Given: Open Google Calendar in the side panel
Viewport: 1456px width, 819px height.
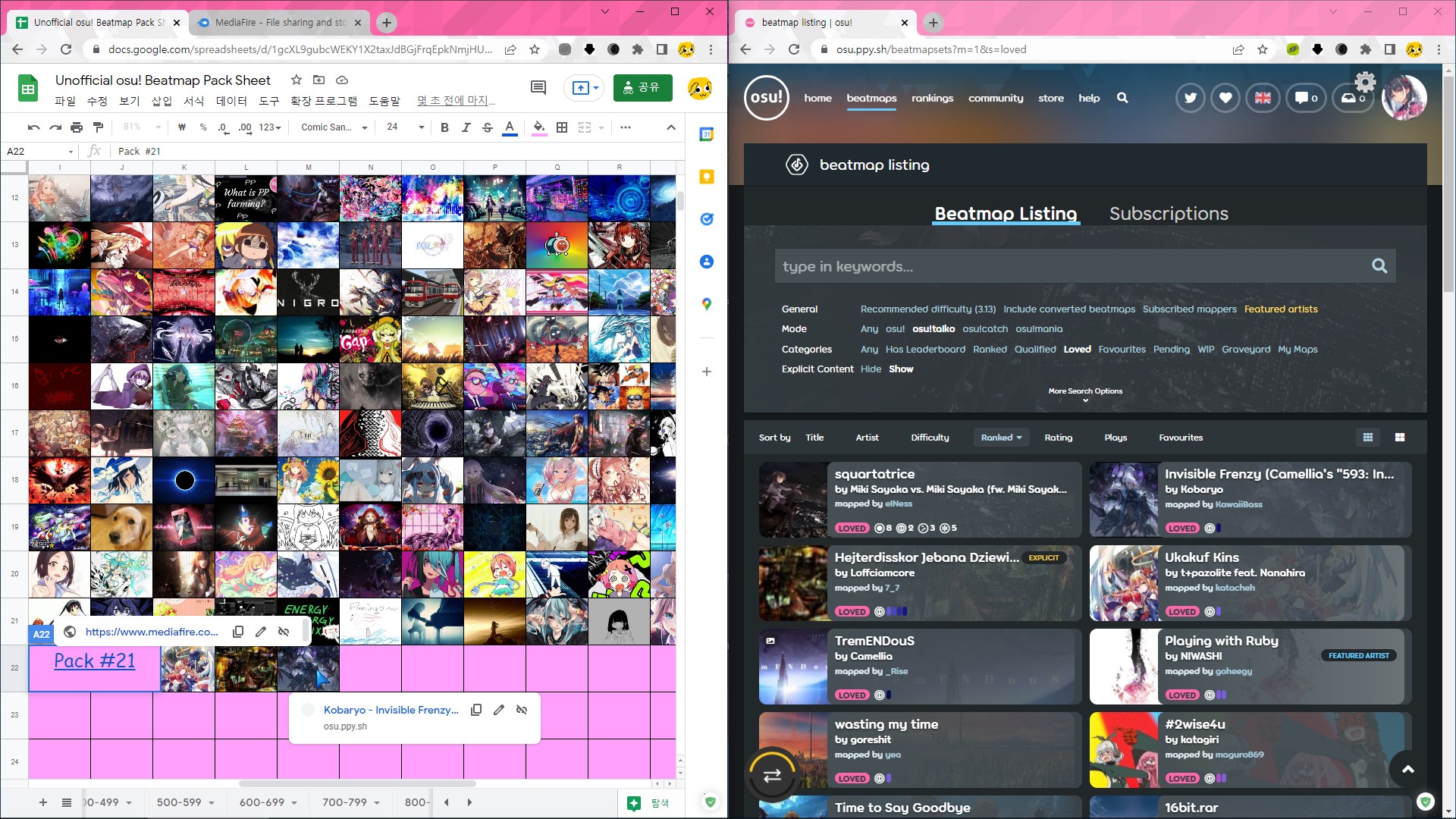Looking at the screenshot, I should (707, 134).
